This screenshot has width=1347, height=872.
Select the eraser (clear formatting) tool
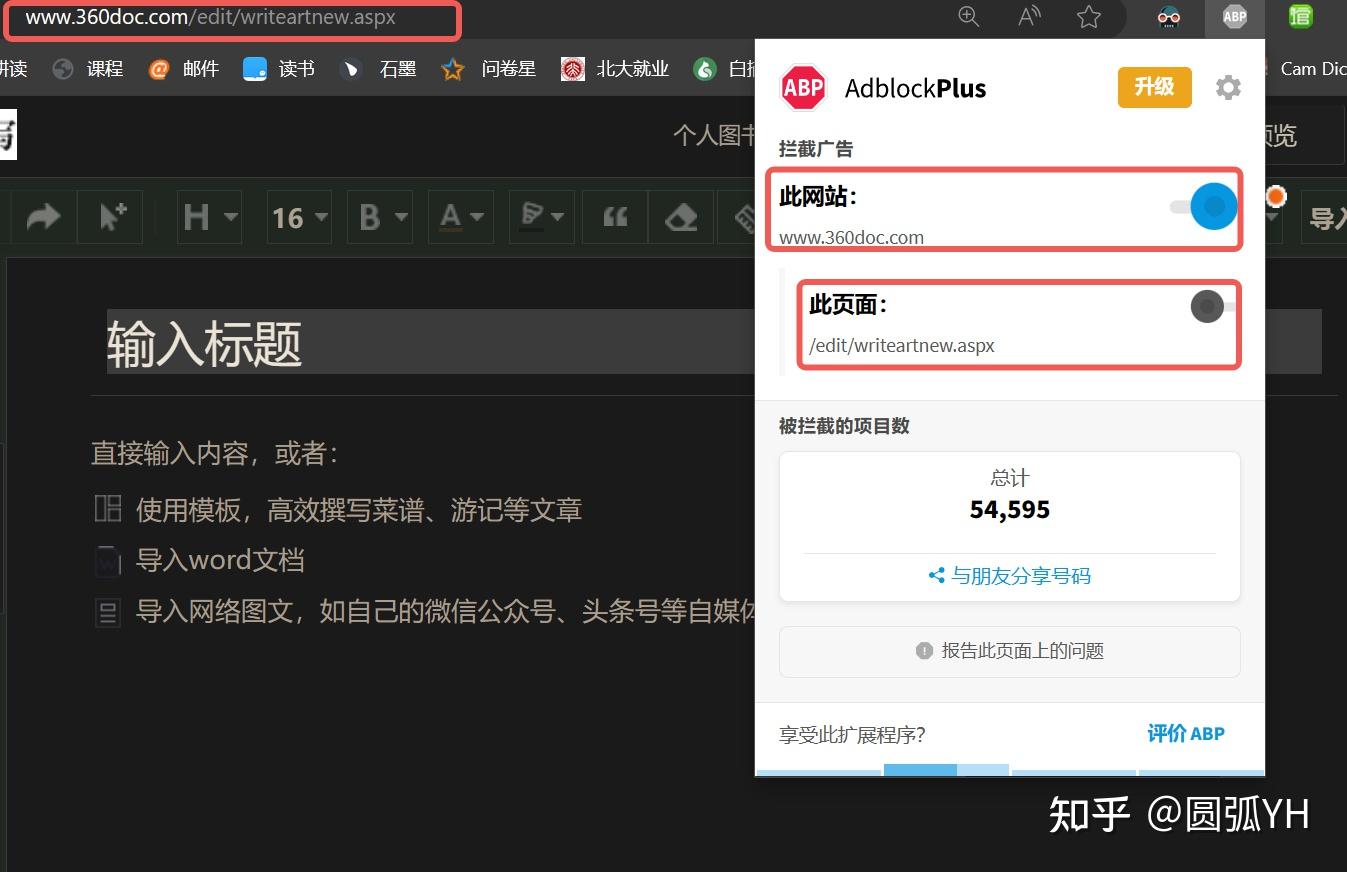pos(681,216)
